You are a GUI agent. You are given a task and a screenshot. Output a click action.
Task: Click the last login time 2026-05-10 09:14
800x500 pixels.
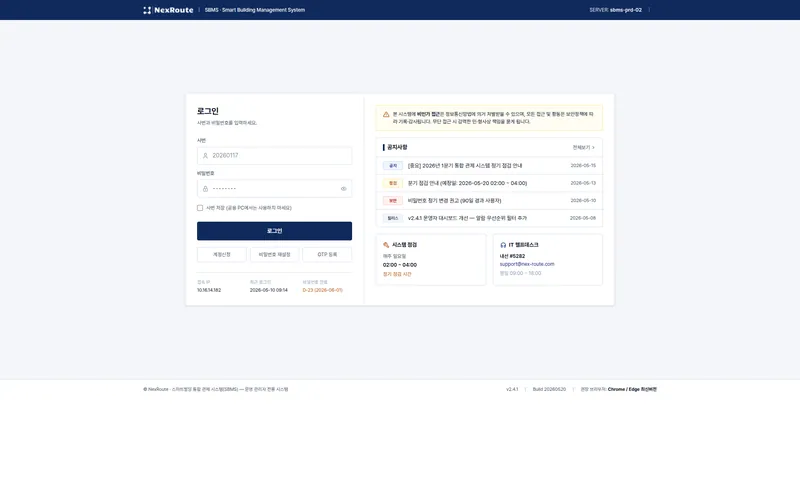pos(269,290)
